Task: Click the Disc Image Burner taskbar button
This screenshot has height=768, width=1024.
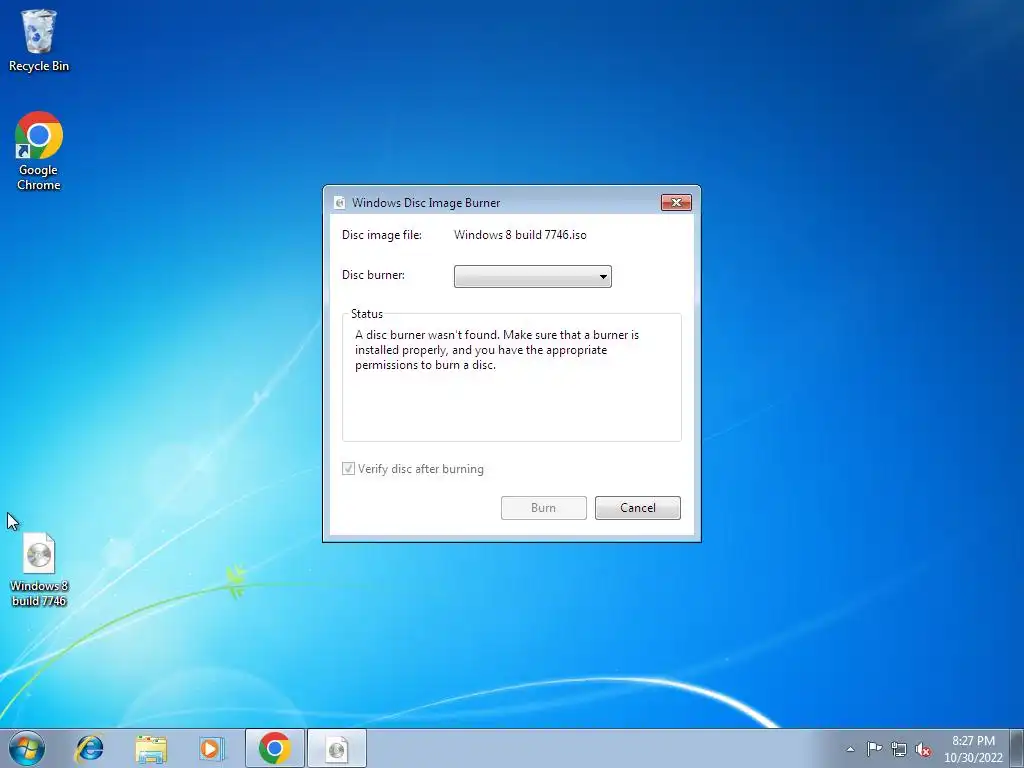Action: [336, 748]
